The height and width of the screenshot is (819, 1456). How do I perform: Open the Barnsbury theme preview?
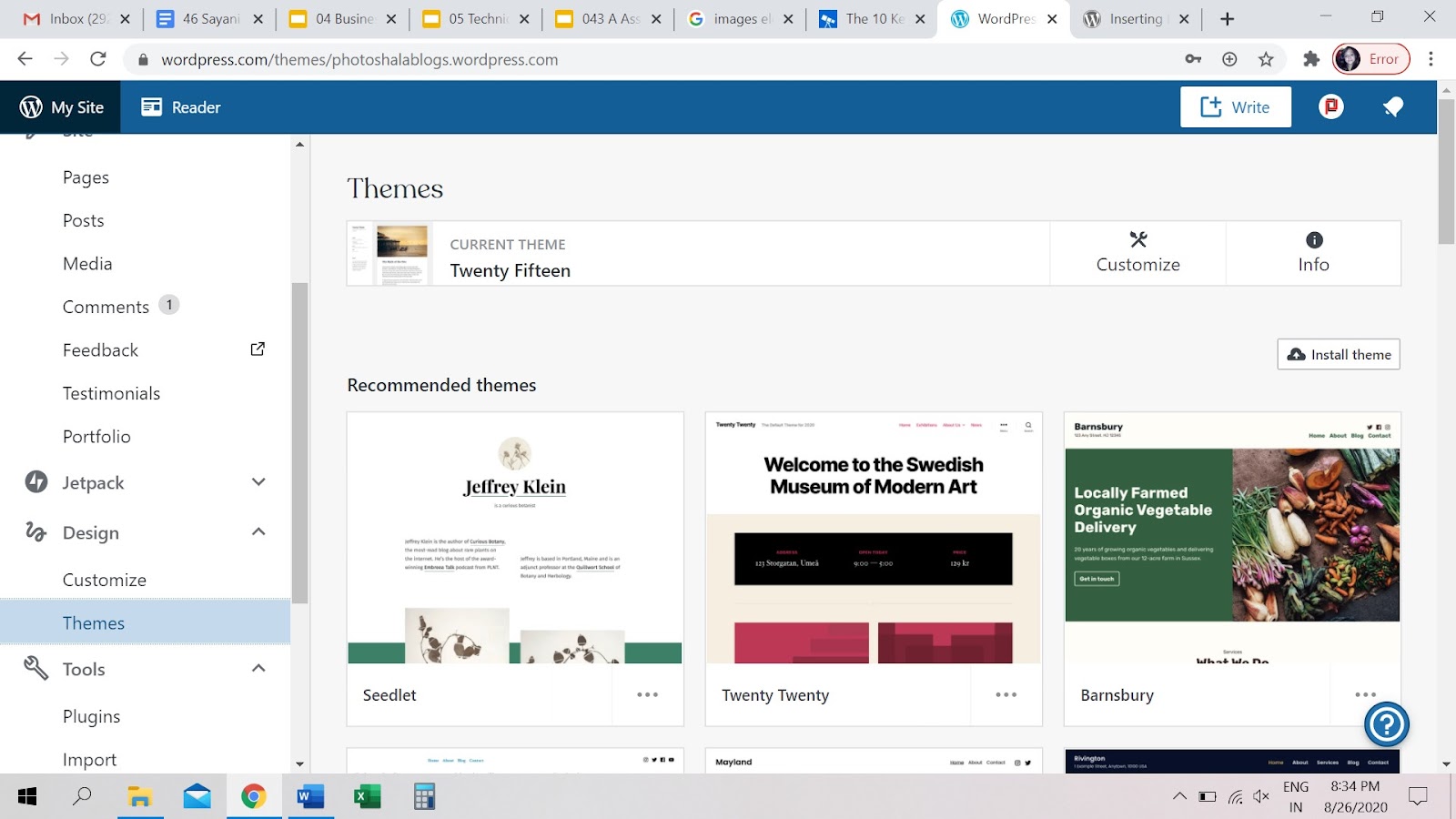click(x=1232, y=538)
